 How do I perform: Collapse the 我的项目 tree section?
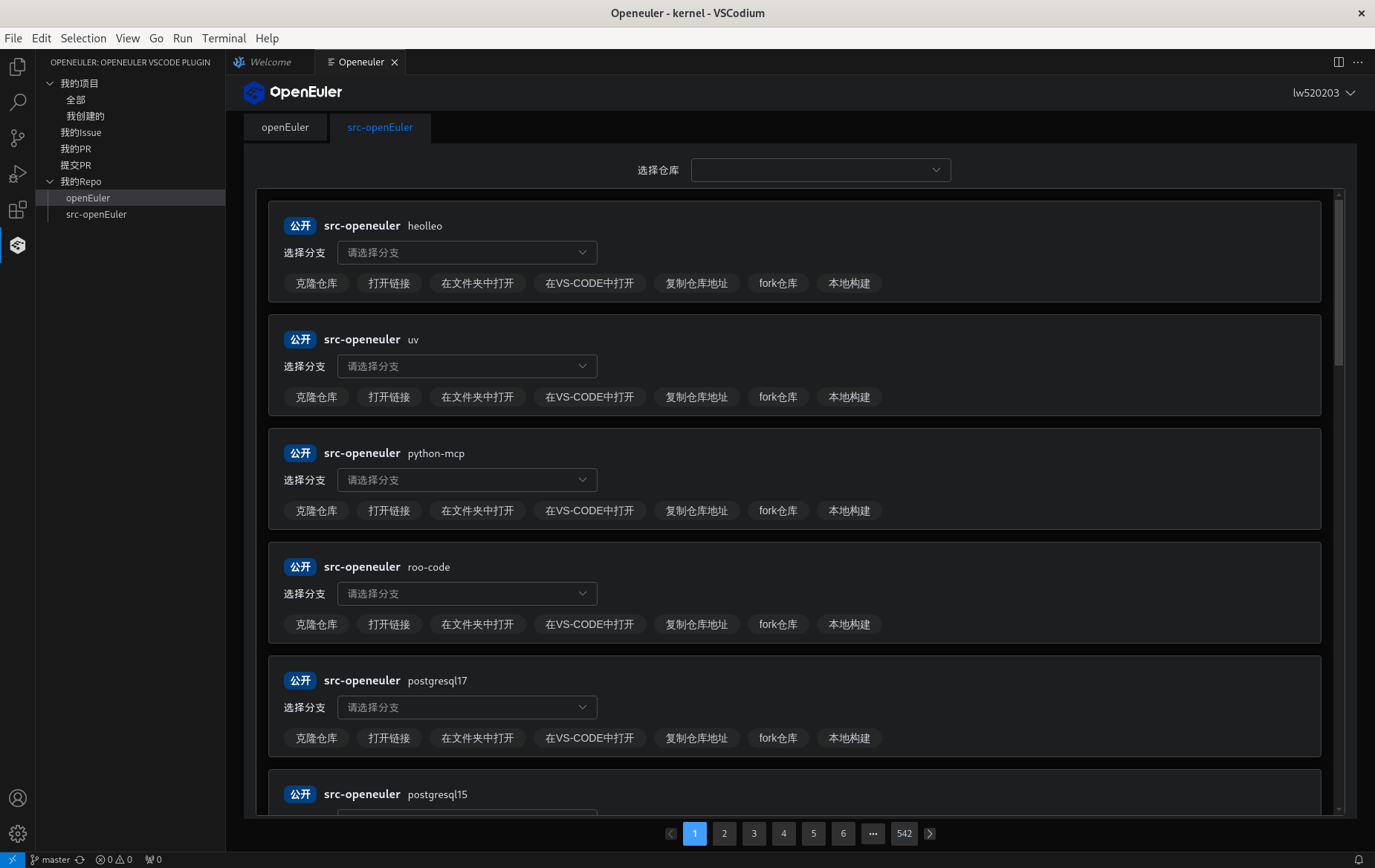click(50, 83)
